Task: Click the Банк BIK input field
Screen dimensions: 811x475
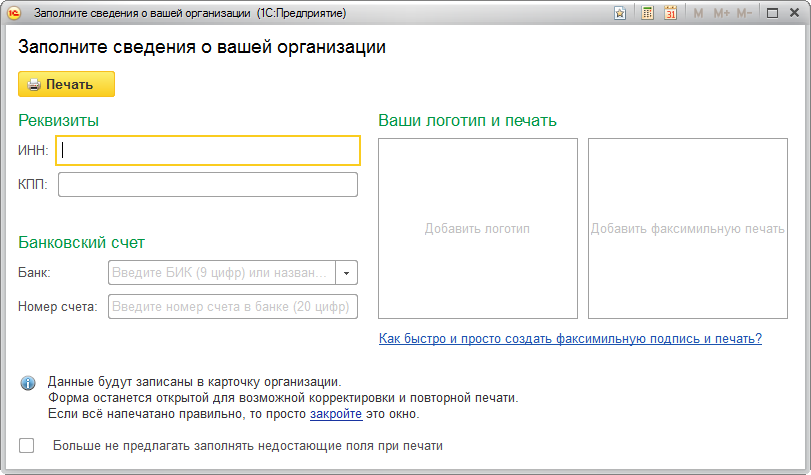Action: 222,273
